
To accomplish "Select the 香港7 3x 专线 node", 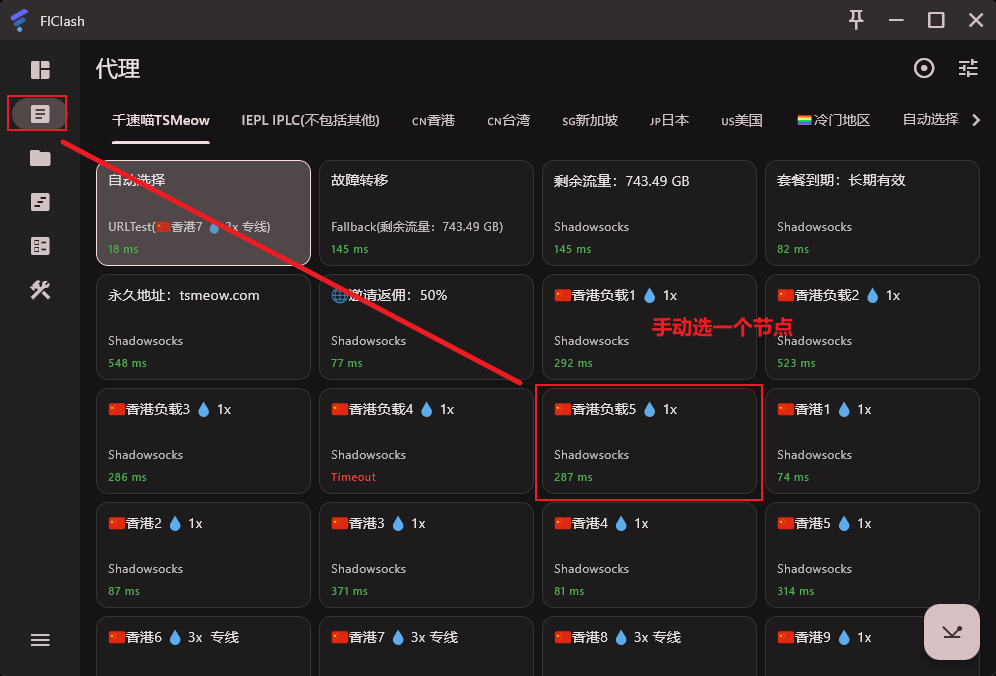I will (426, 646).
